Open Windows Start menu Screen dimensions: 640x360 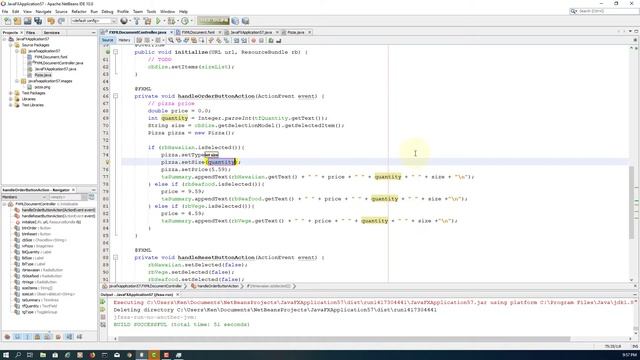click(6, 355)
